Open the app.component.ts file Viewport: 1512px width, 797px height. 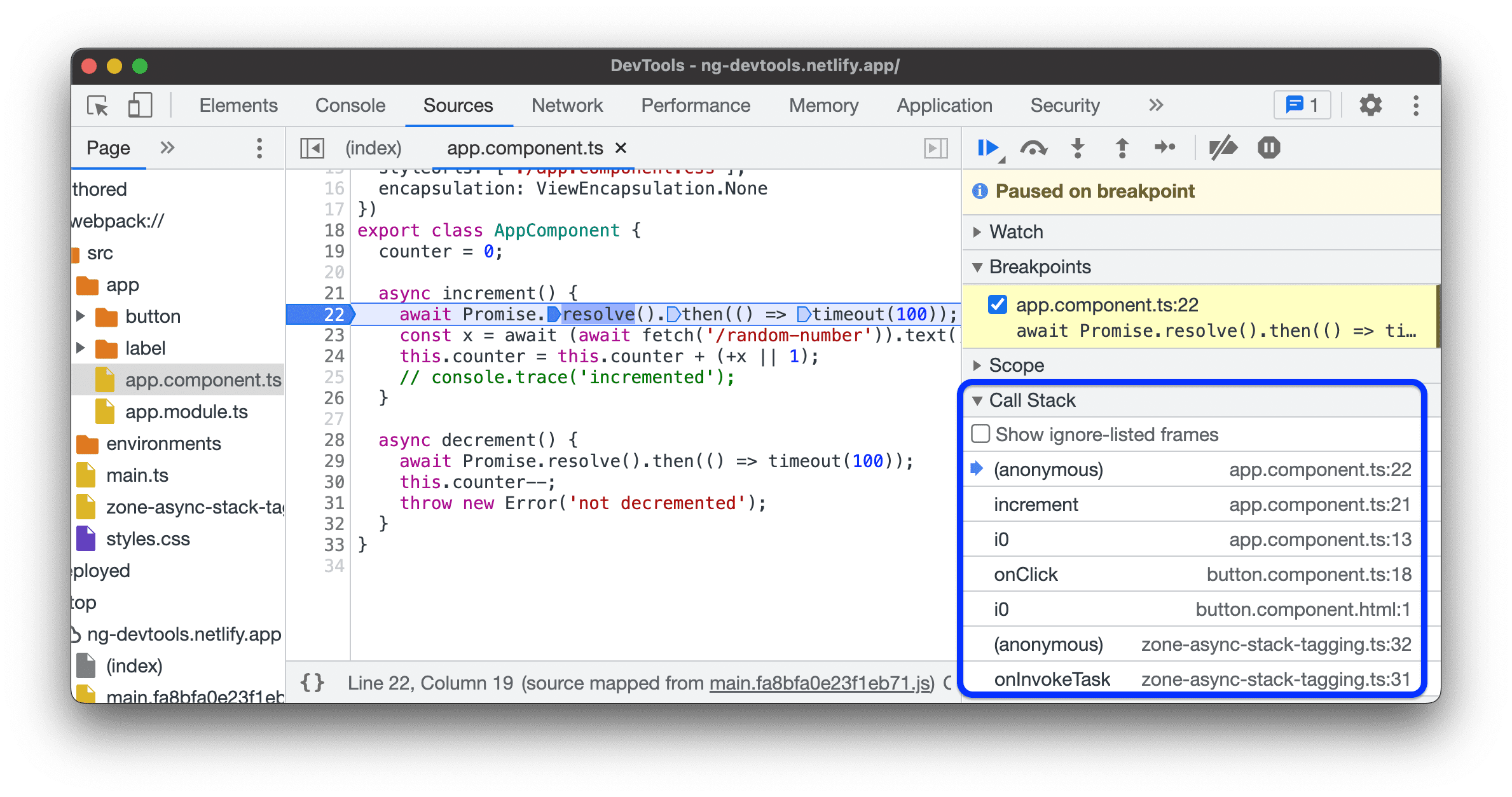(x=200, y=379)
